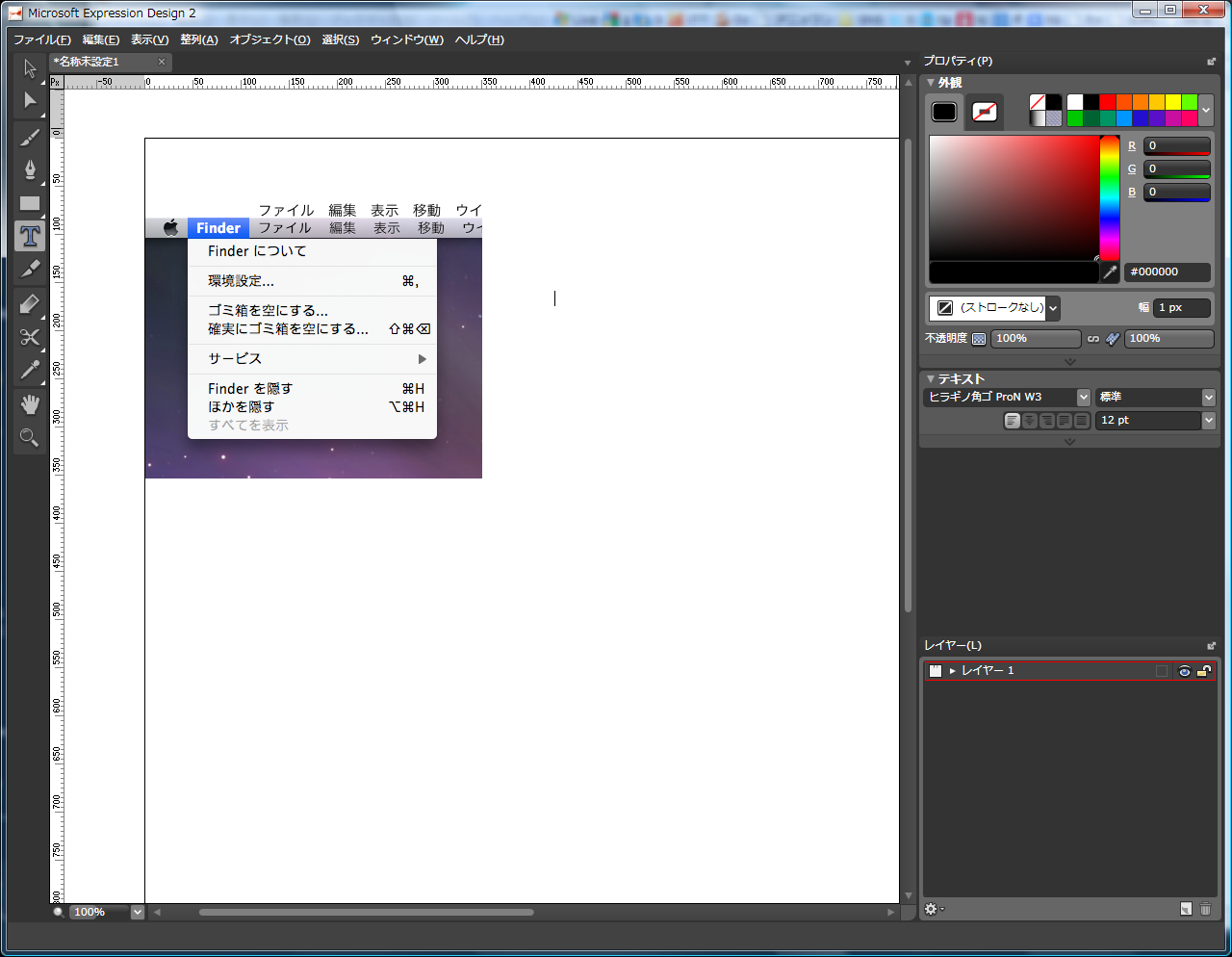1232x957 pixels.
Task: Select the fill tool above the Scissors
Action: [30, 304]
